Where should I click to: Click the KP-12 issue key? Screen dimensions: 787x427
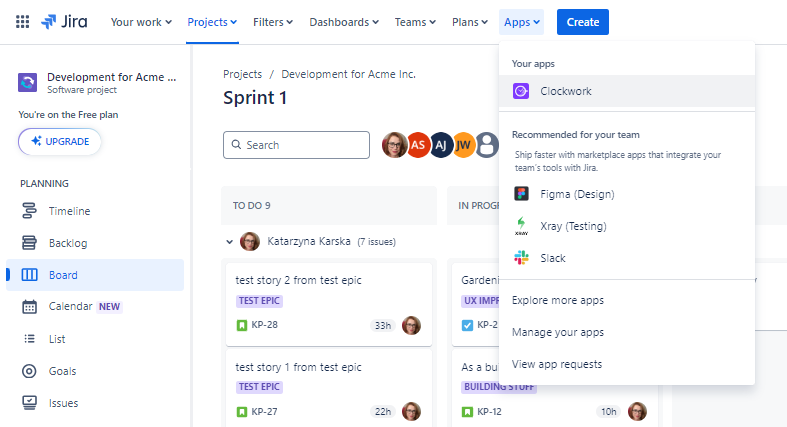tap(489, 411)
